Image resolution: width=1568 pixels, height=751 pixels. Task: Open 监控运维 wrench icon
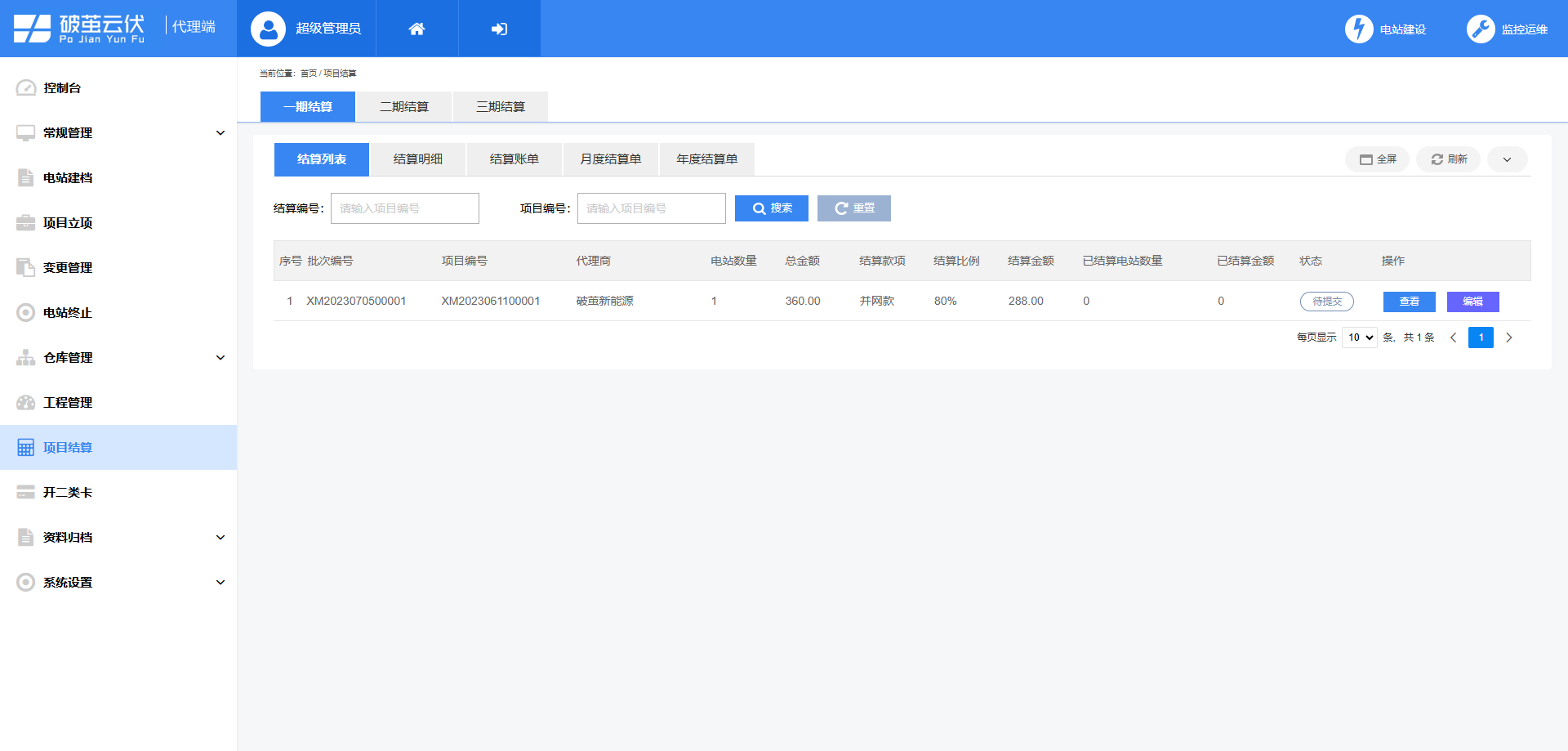(1480, 29)
